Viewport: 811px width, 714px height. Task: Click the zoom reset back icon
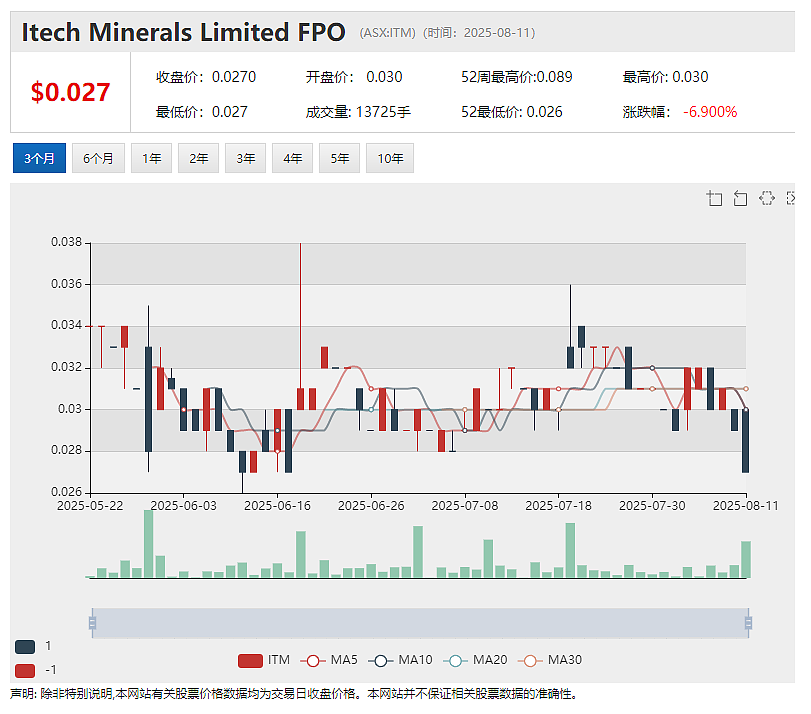pyautogui.click(x=740, y=198)
